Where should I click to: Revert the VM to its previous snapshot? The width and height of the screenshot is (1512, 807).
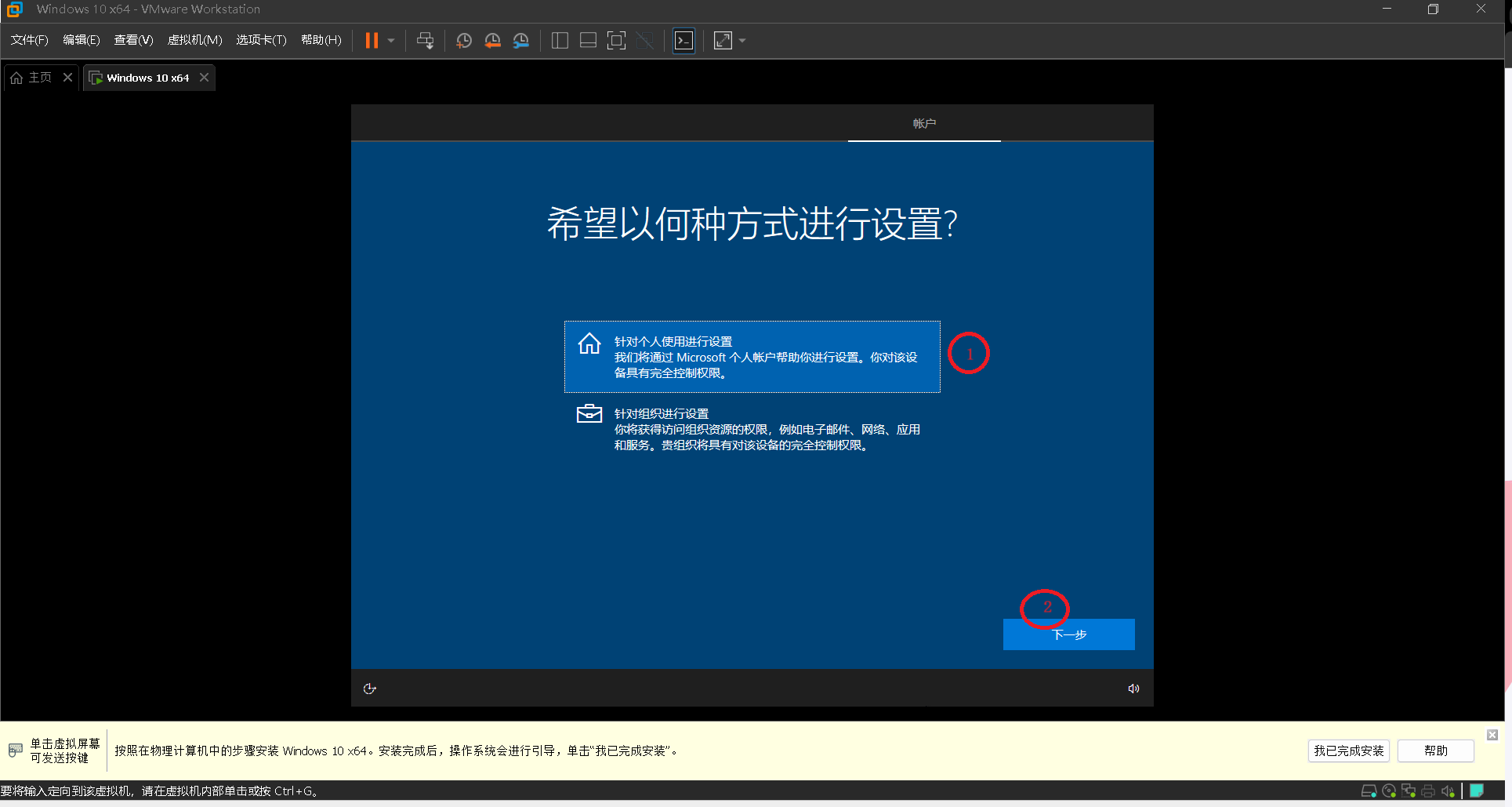pos(492,41)
